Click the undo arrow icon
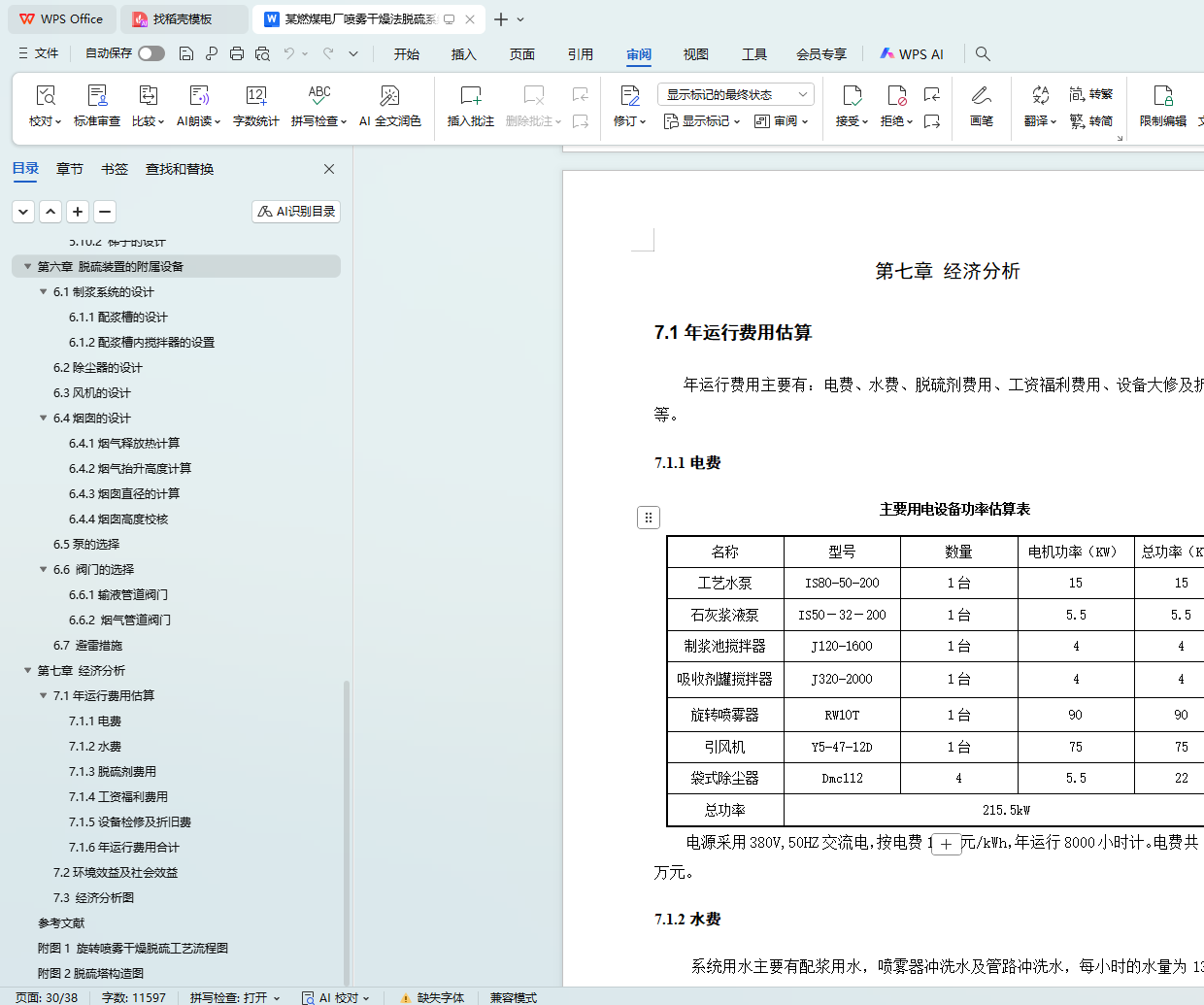Viewport: 1204px width, 1005px height. [x=289, y=53]
